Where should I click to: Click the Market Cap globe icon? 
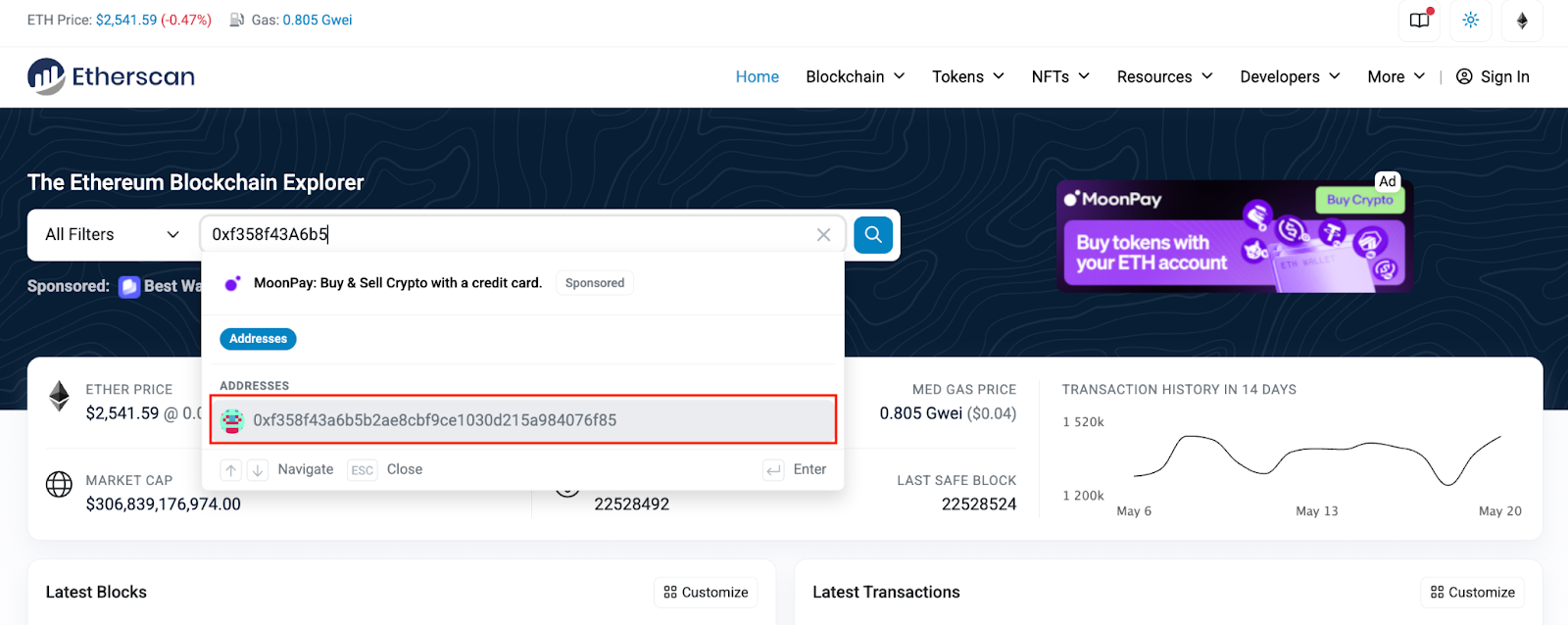59,485
